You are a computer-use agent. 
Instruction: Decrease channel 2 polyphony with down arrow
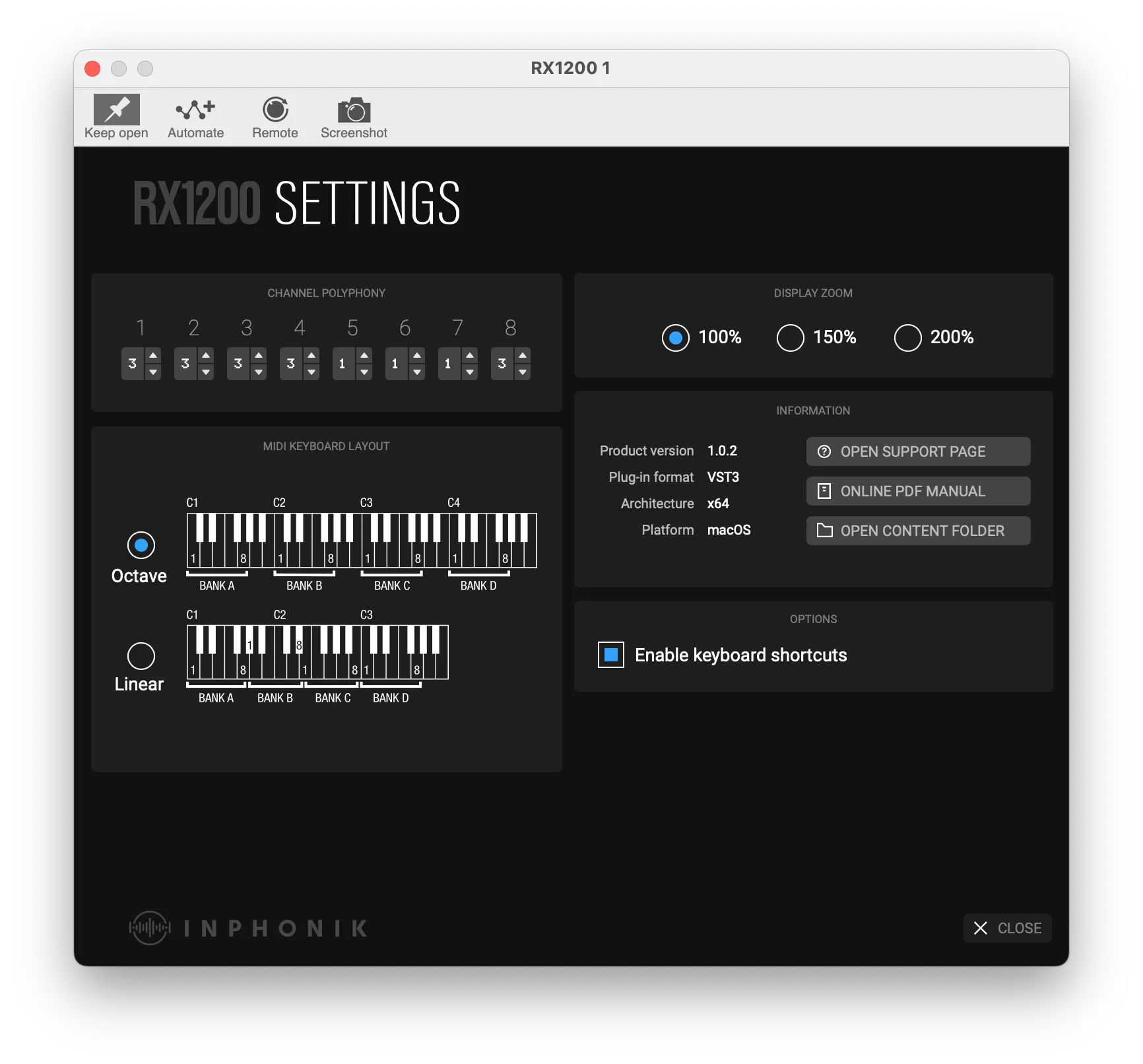(206, 372)
